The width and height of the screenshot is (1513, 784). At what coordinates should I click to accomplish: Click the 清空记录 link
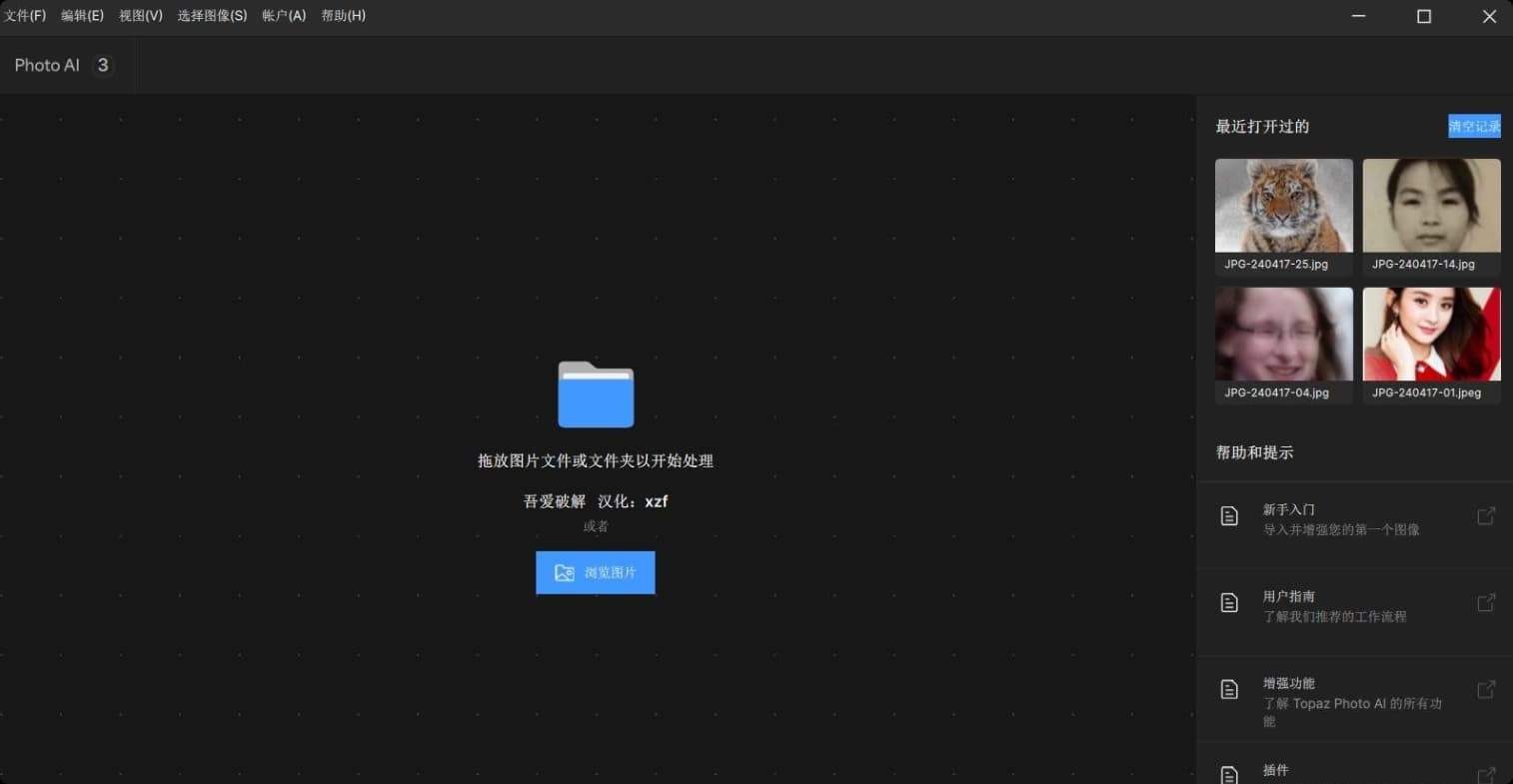[x=1474, y=126]
